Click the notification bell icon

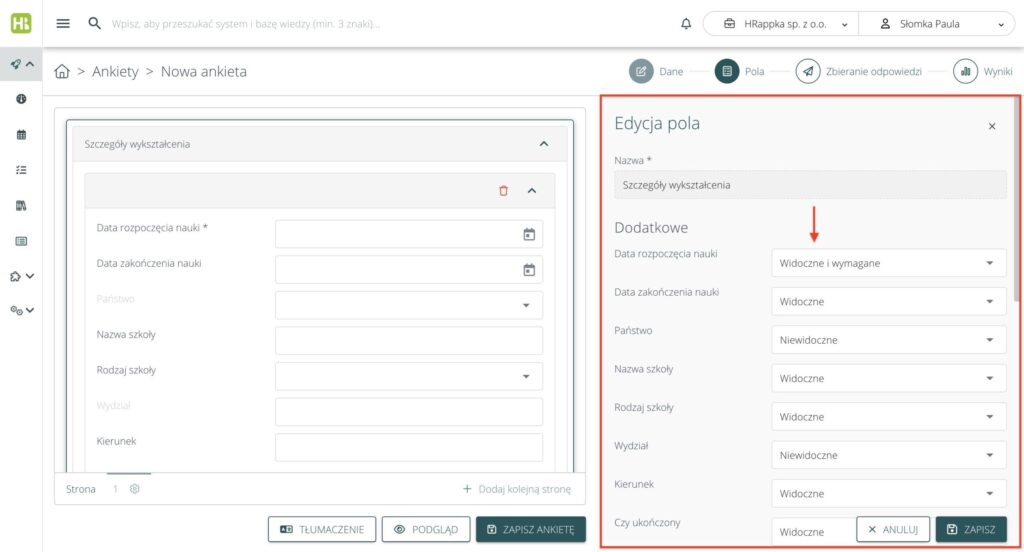coord(685,23)
